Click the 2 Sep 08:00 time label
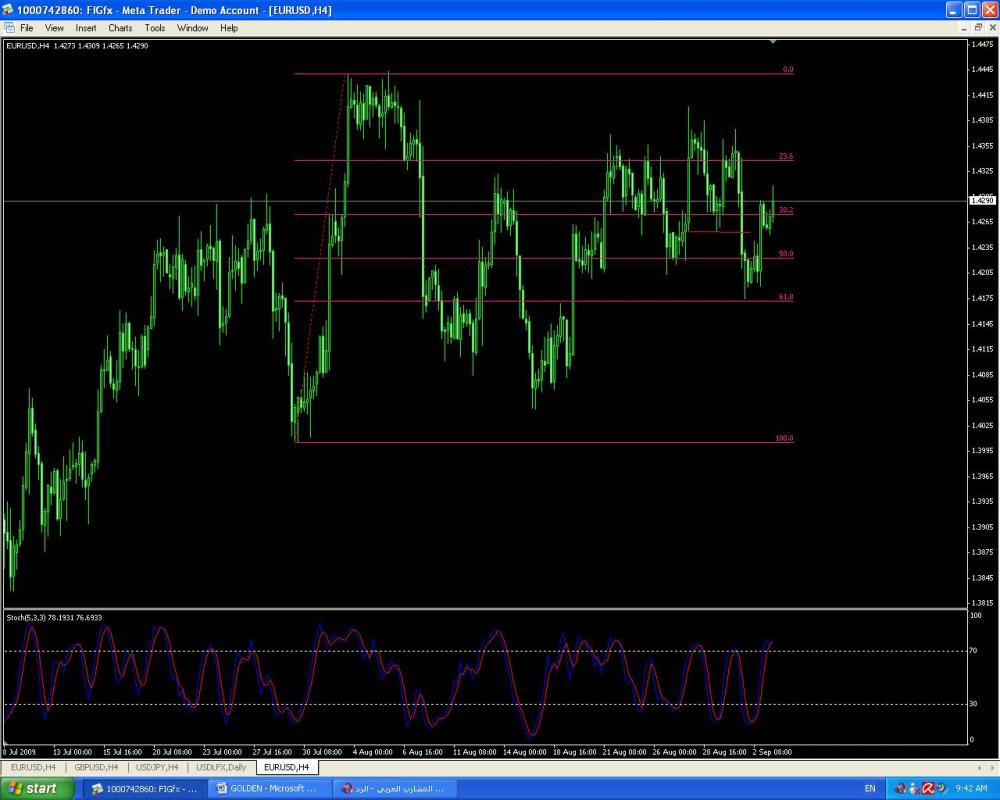The height and width of the screenshot is (800, 1000). click(772, 752)
